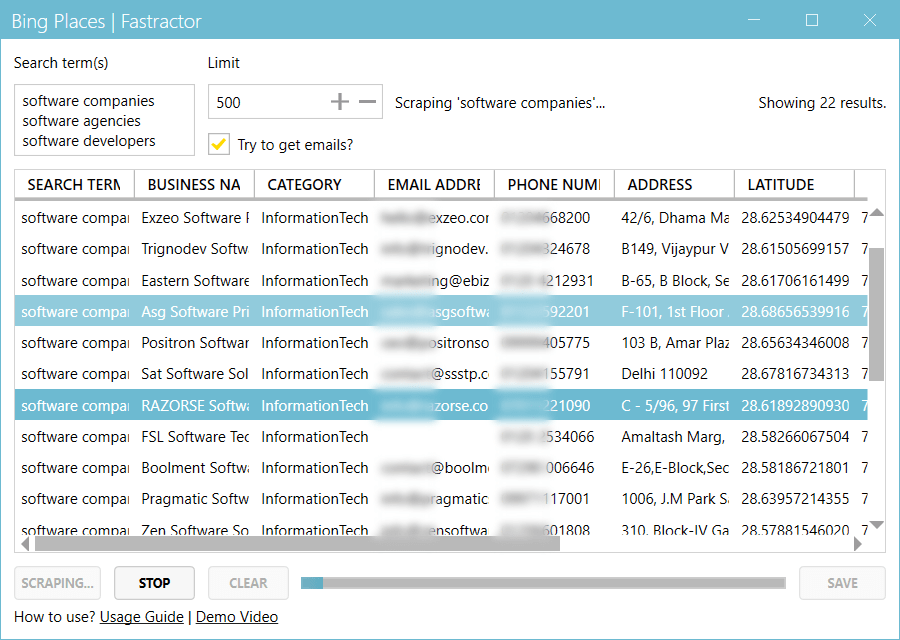Click the STOP button
Viewport: 900px width, 640px height.
click(154, 583)
